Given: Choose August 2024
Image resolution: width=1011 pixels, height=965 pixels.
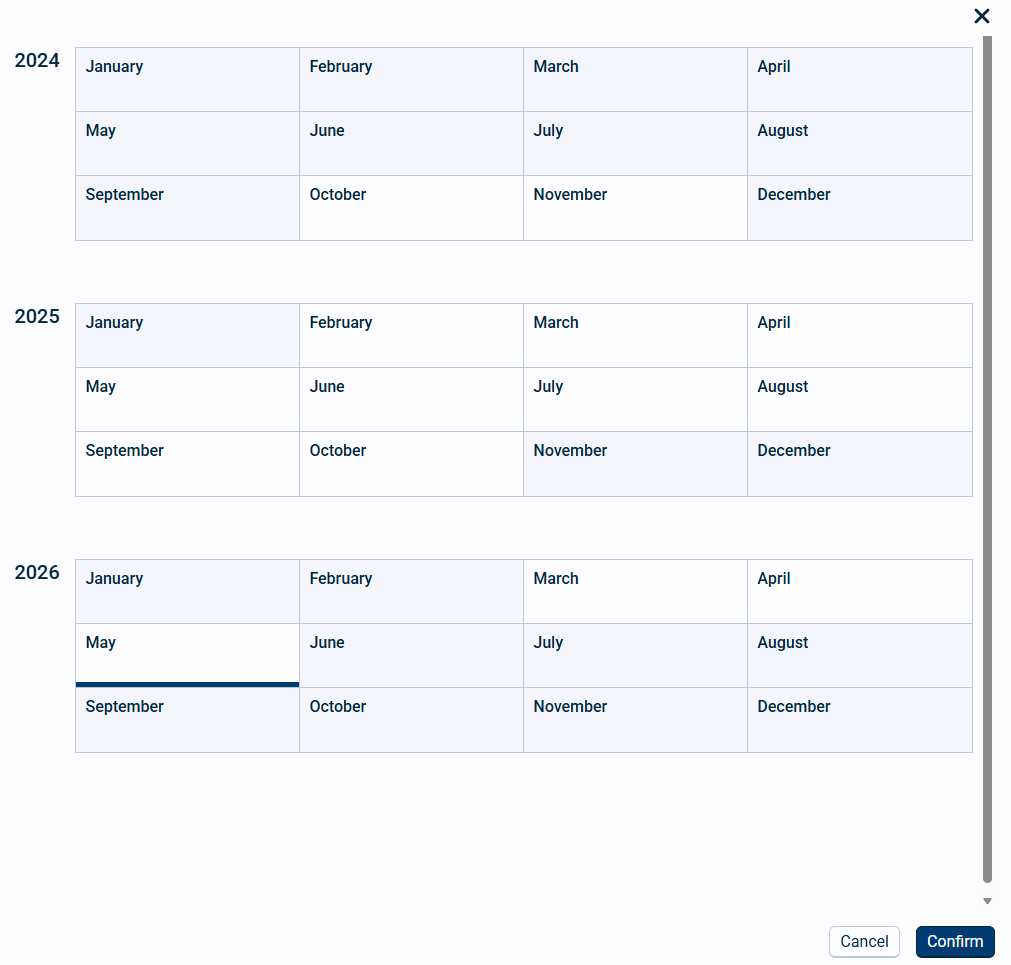Looking at the screenshot, I should coord(859,144).
